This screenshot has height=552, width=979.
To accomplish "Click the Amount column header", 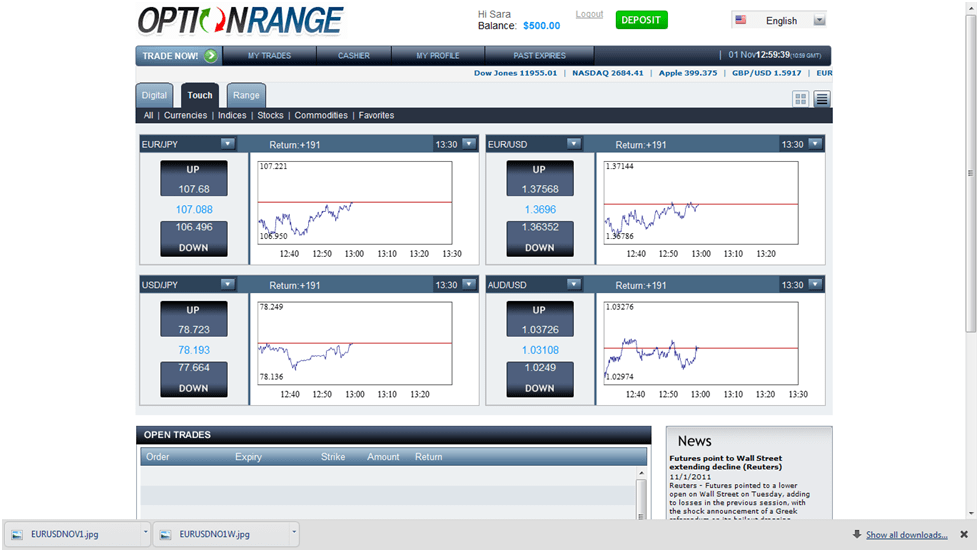I will (x=383, y=457).
